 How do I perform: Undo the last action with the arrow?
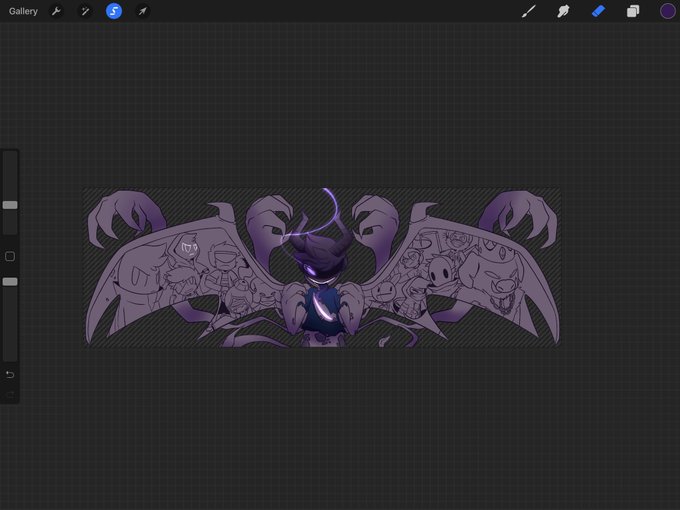(10, 374)
